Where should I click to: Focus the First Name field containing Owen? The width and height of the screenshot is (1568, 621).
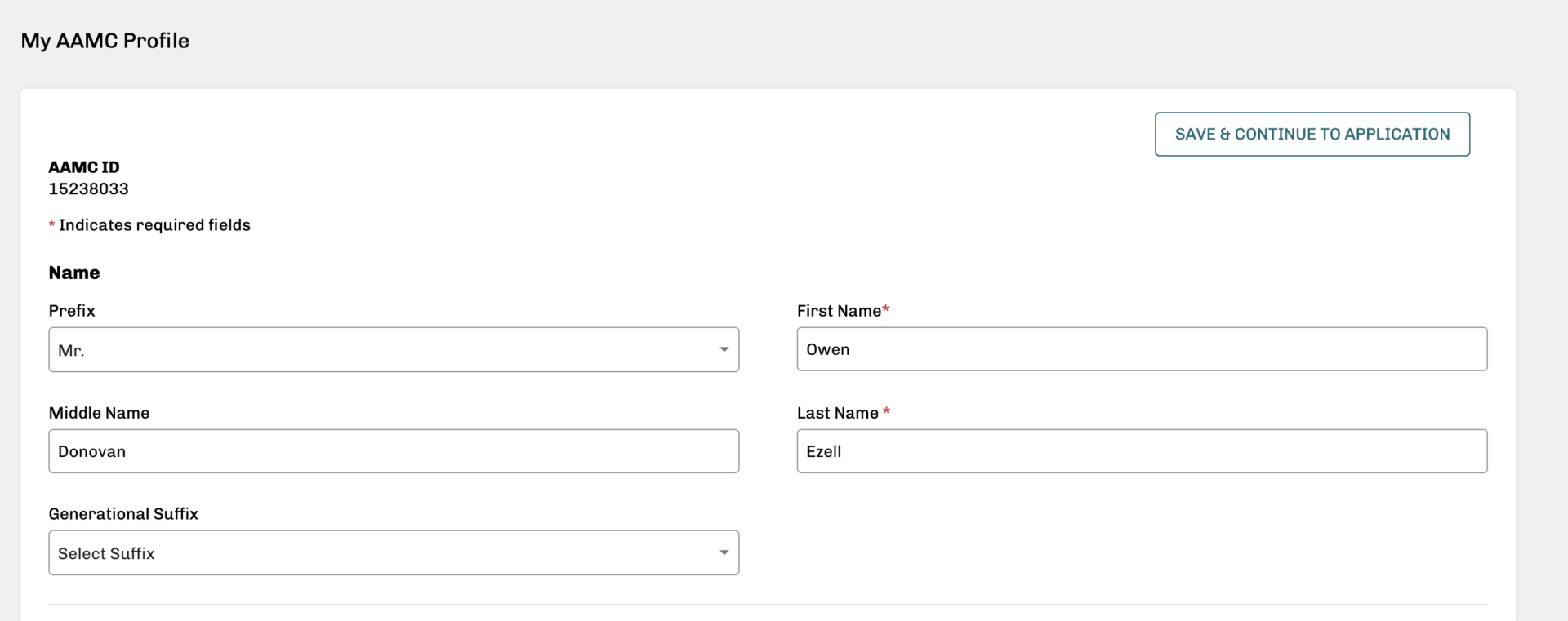(x=1141, y=349)
